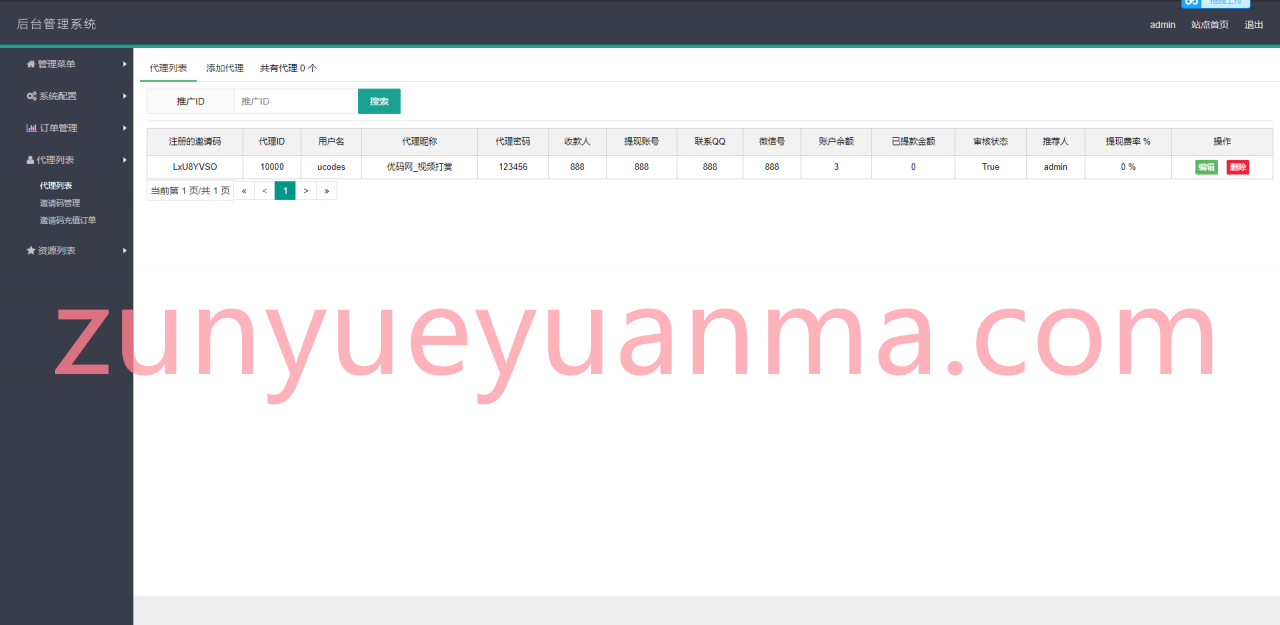The image size is (1280, 625).
Task: Click the 提现费率 % column header
Action: 1128,142
